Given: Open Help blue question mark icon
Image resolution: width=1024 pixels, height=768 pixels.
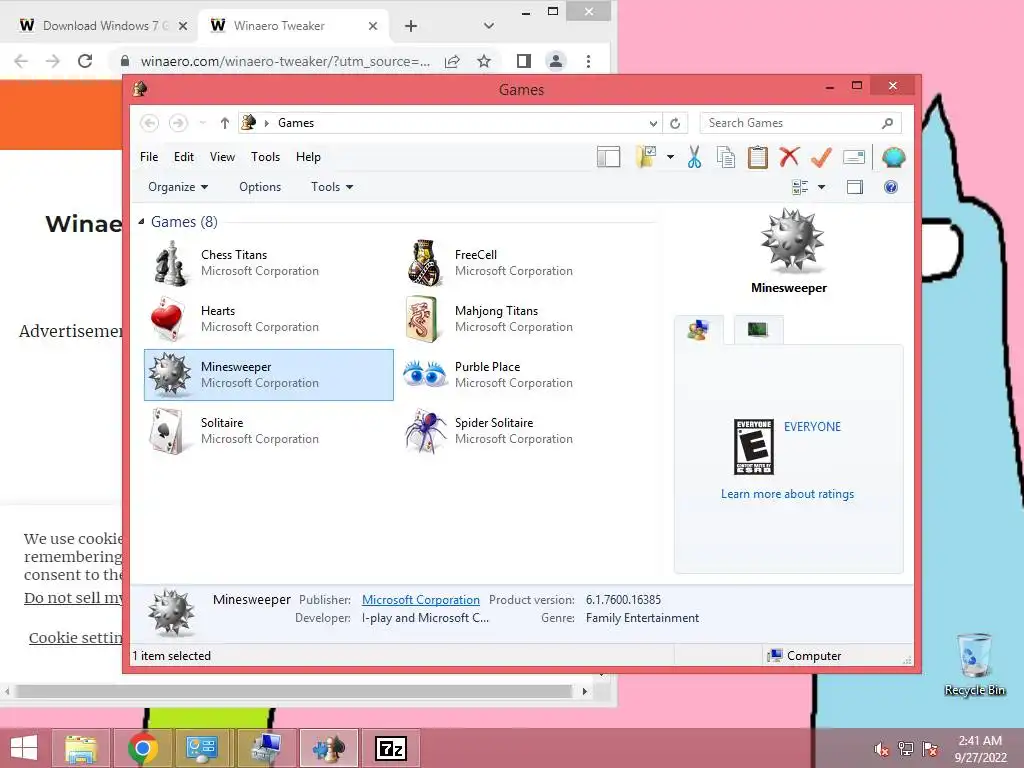Looking at the screenshot, I should [x=891, y=187].
